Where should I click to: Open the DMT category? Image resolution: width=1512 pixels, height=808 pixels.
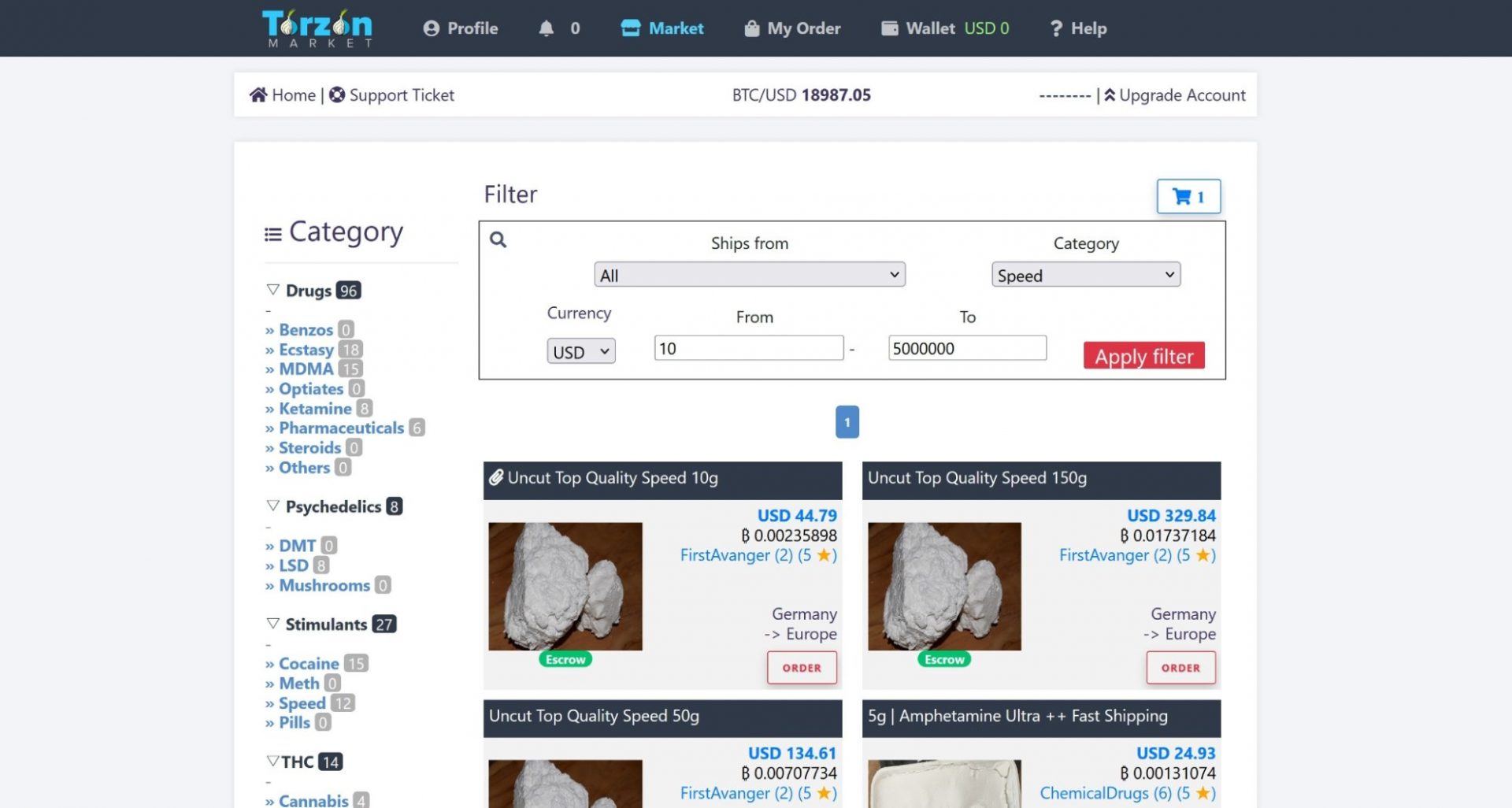[297, 545]
